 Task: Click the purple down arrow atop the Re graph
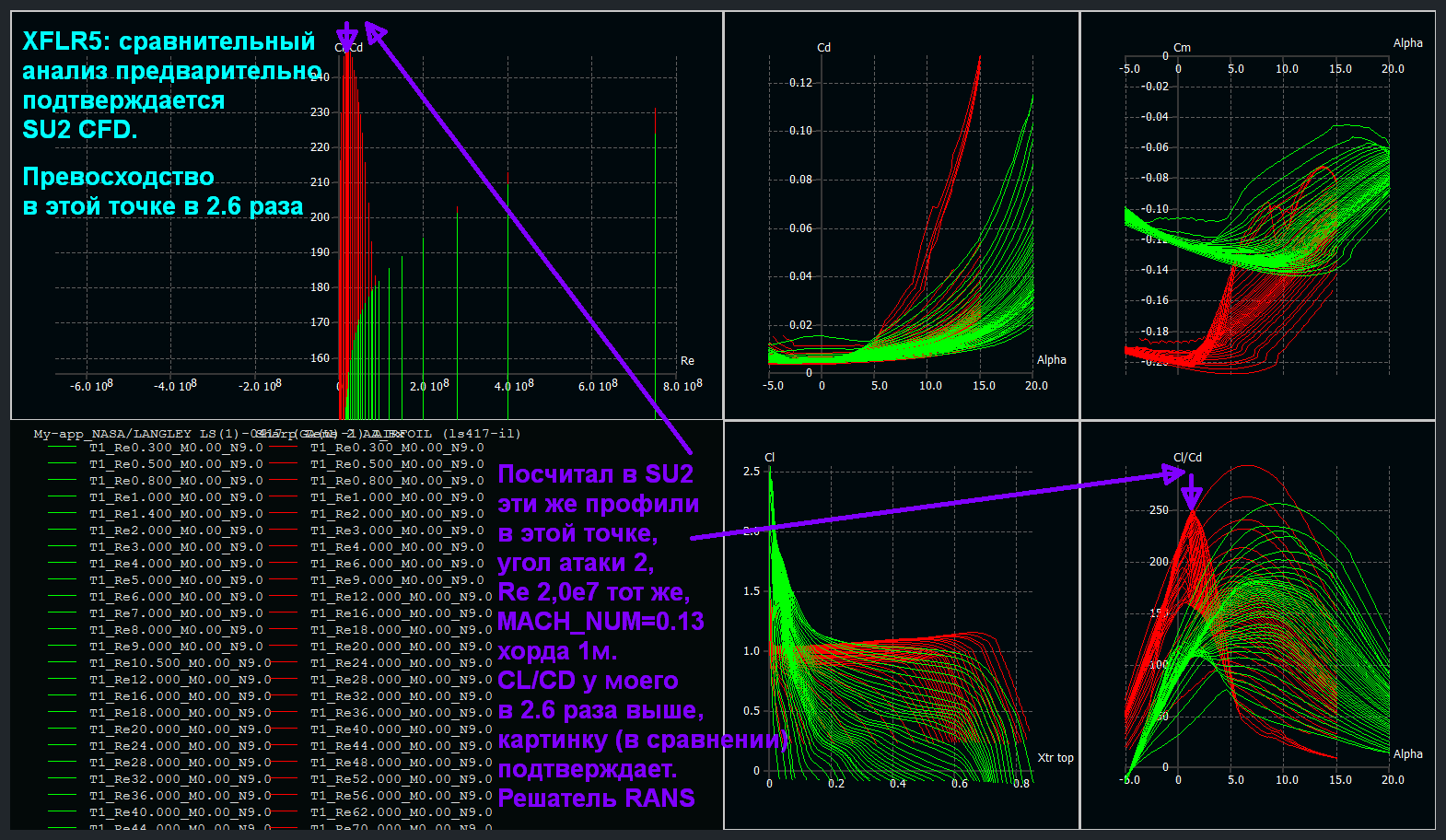(x=346, y=35)
